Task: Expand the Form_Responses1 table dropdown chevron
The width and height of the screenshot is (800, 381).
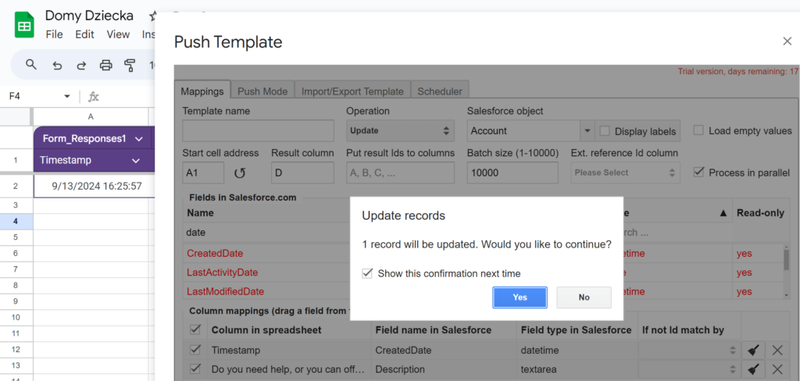Action: pos(138,139)
